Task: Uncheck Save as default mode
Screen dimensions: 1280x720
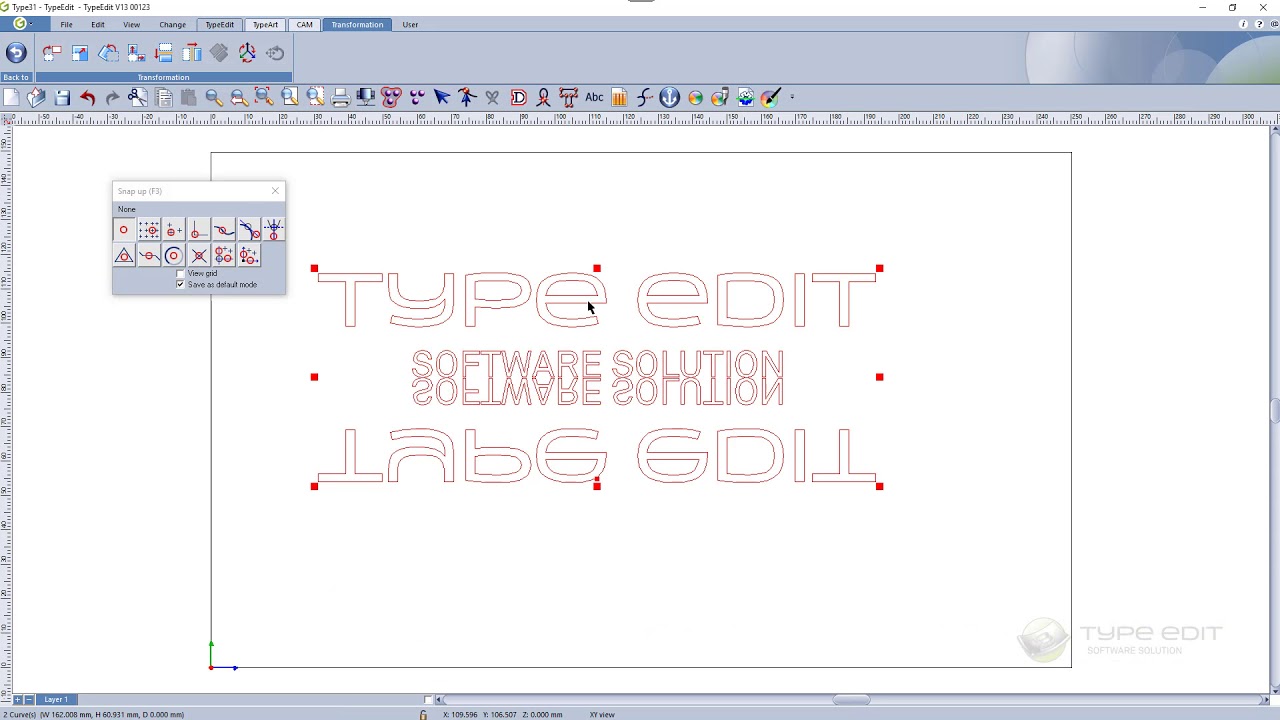Action: (181, 285)
